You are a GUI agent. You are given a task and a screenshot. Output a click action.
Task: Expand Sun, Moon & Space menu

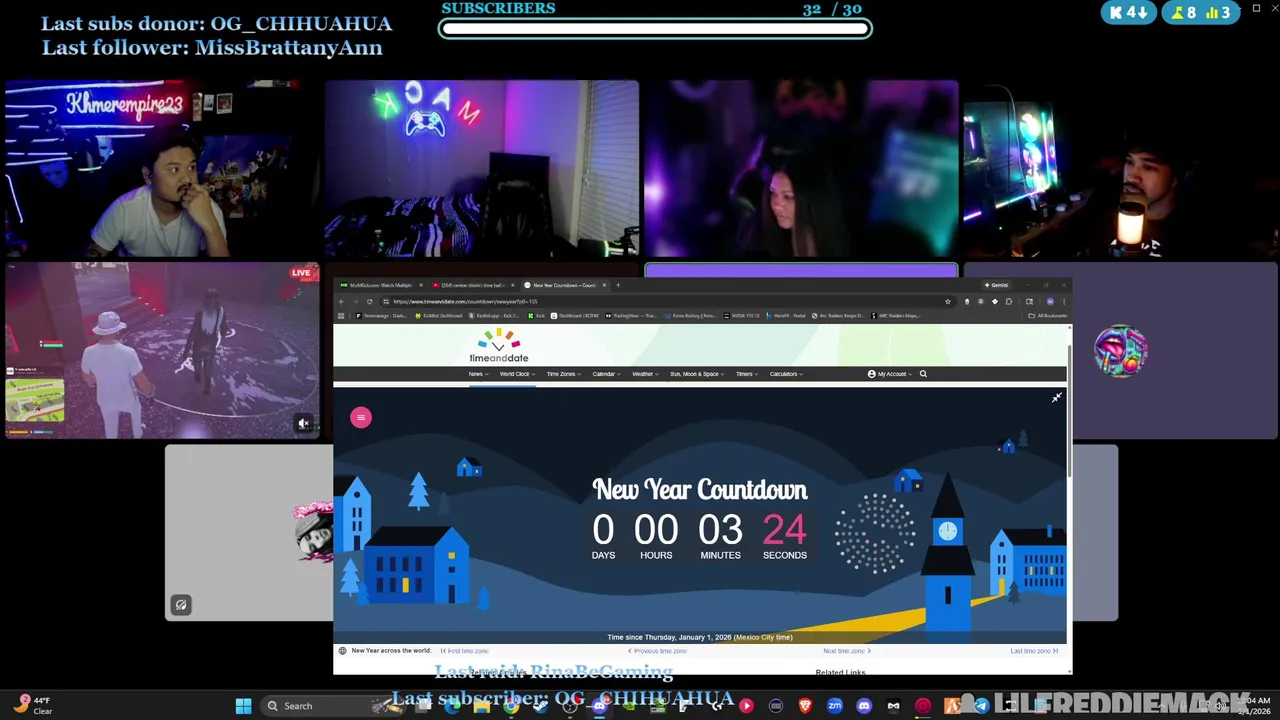pyautogui.click(x=697, y=374)
